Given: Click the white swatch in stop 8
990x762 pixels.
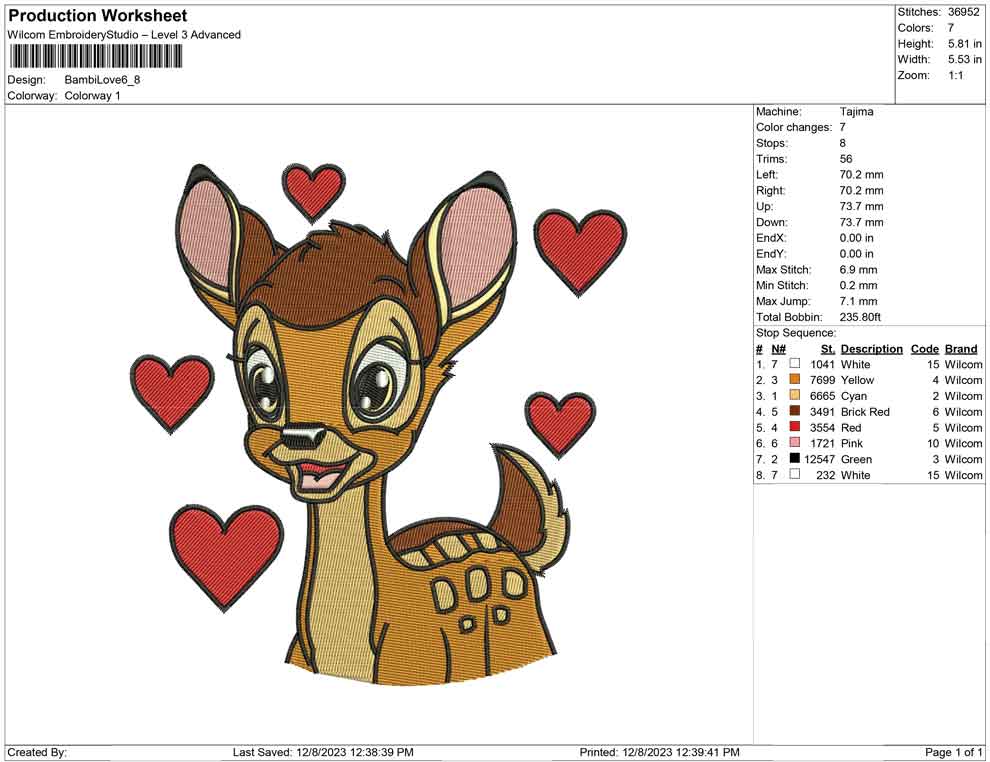Looking at the screenshot, I should (795, 474).
